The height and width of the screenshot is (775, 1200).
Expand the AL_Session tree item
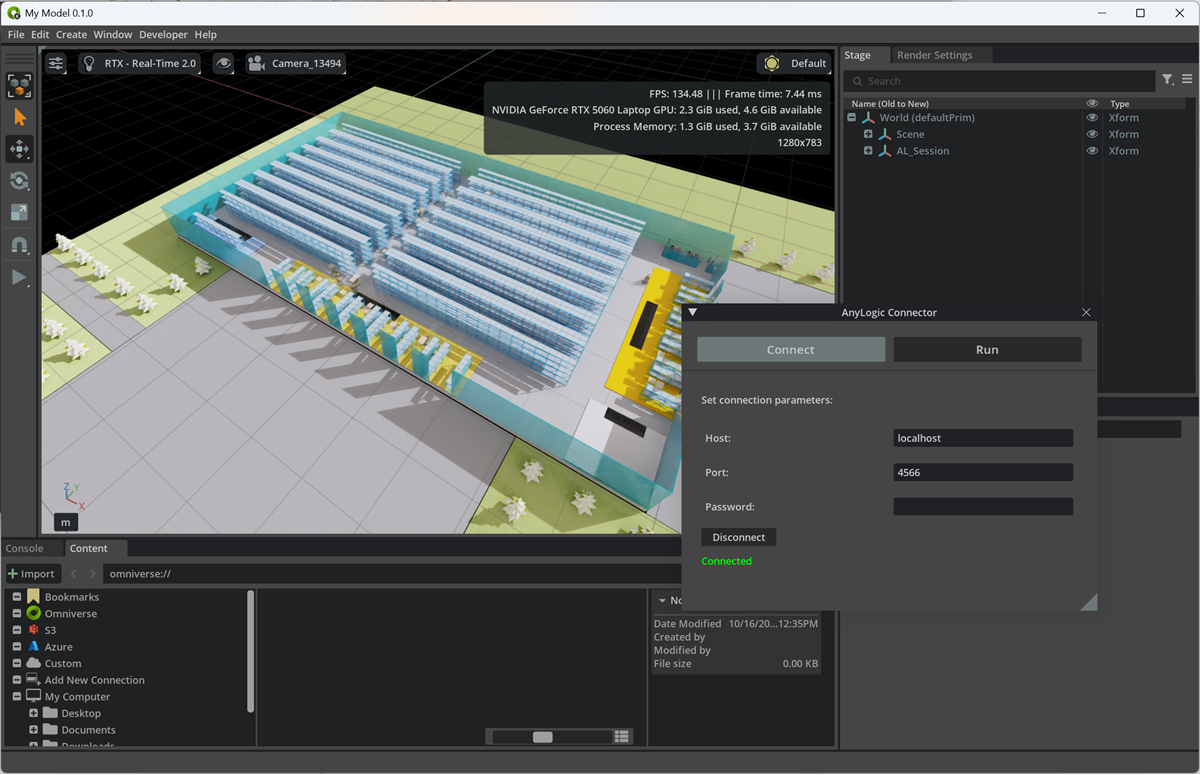click(867, 150)
